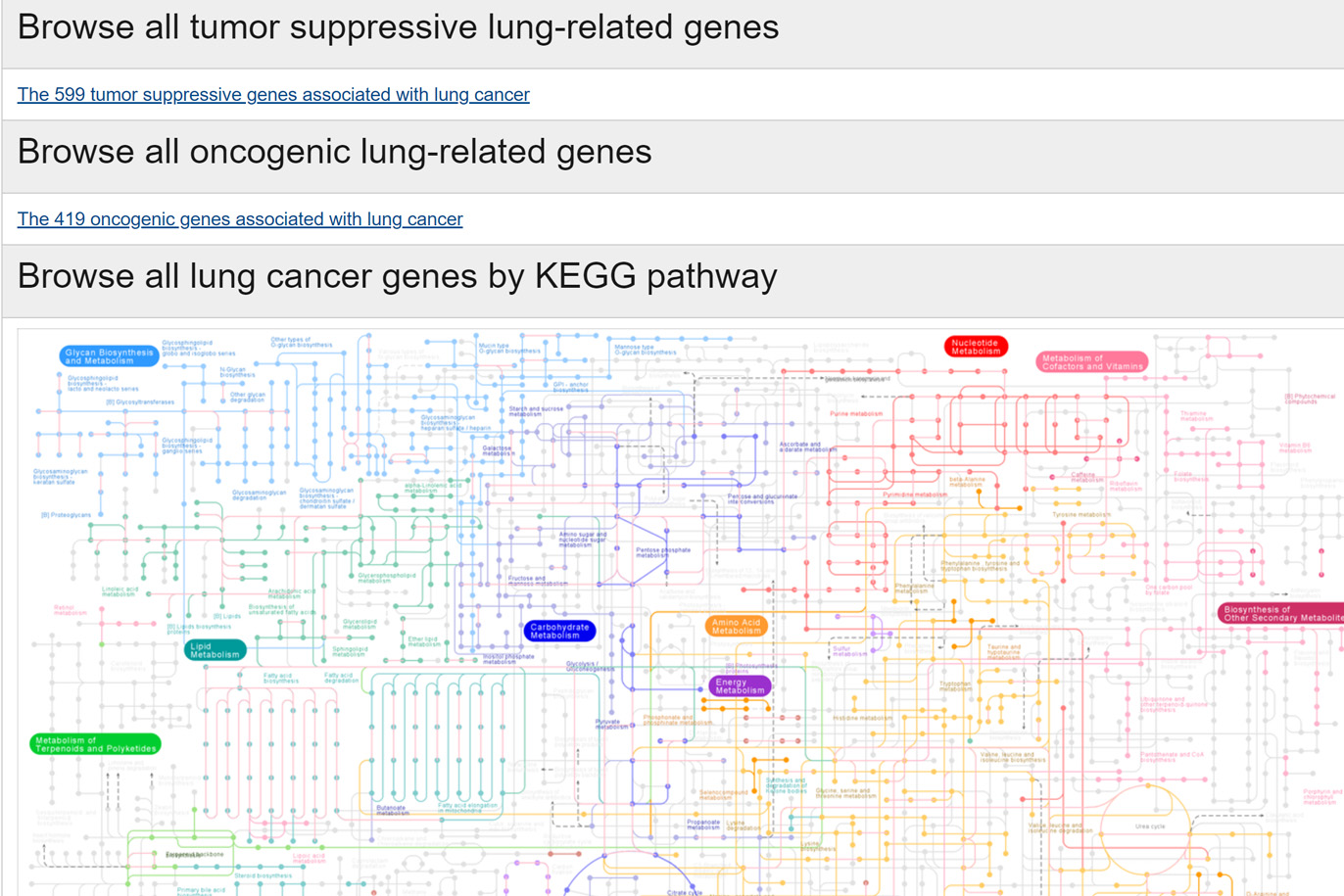Select the Tryptophan metabolism pathway label
Image resolution: width=1344 pixels, height=896 pixels.
pyautogui.click(x=955, y=685)
